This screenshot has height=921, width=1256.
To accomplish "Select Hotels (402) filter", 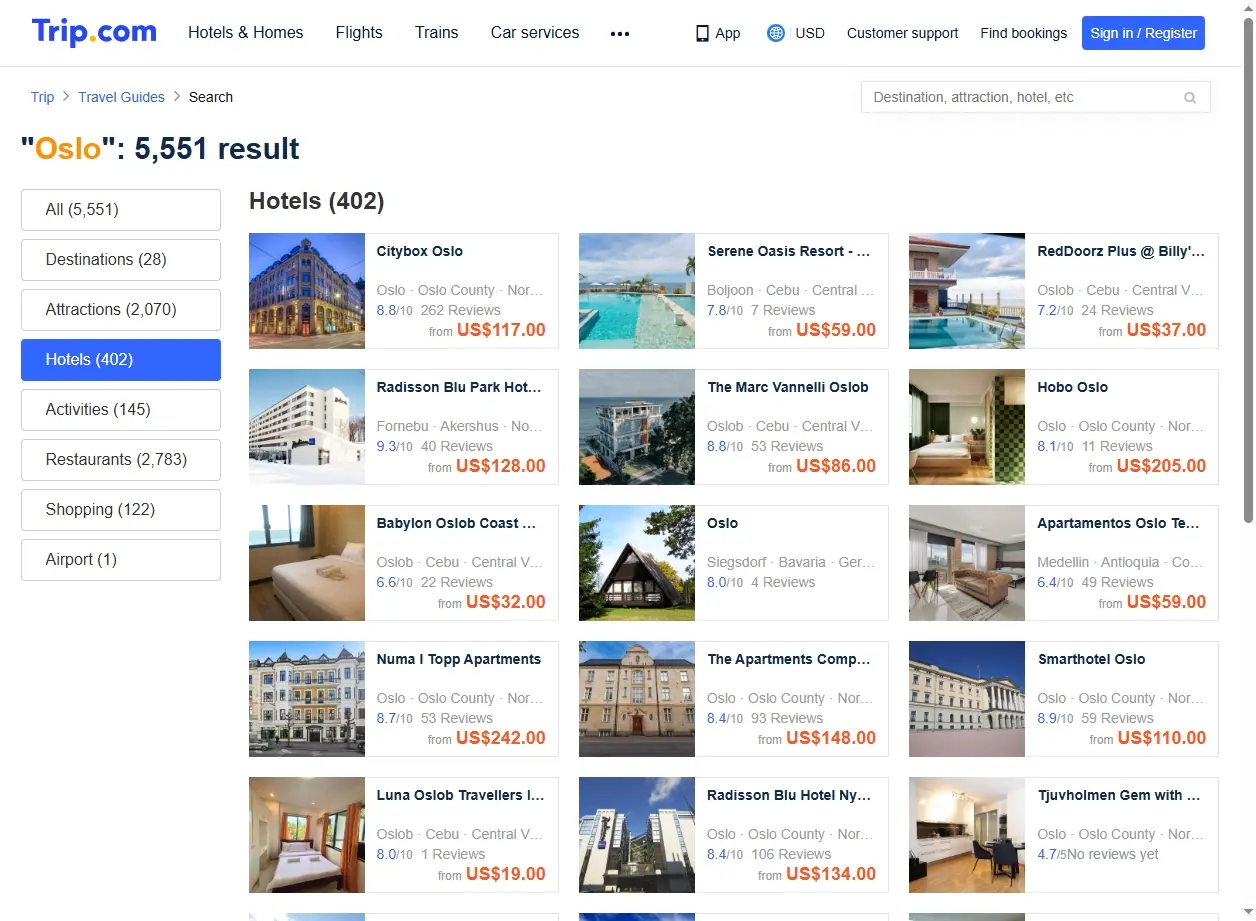I will pyautogui.click(x=121, y=360).
